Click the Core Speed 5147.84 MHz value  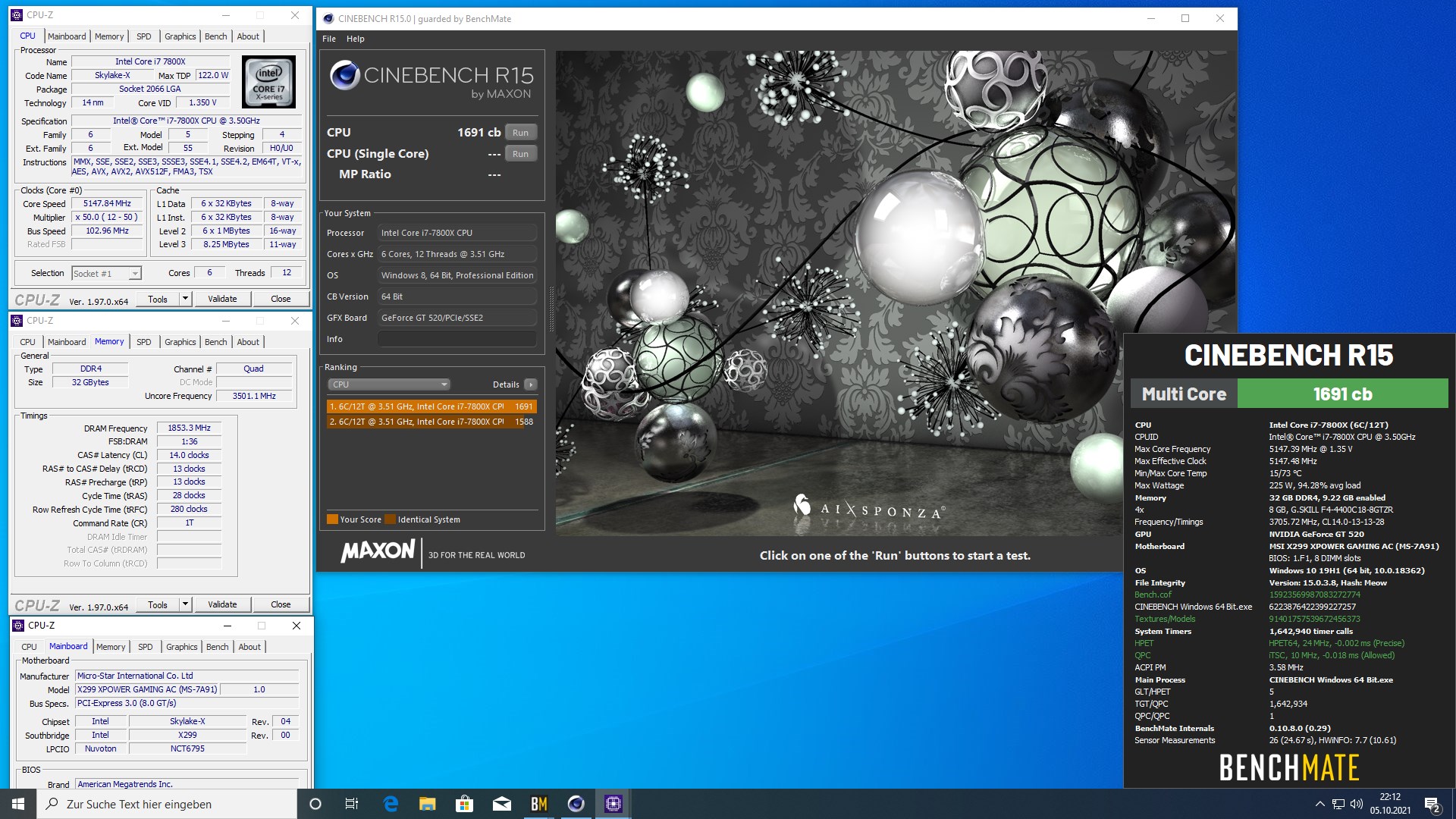[x=107, y=203]
